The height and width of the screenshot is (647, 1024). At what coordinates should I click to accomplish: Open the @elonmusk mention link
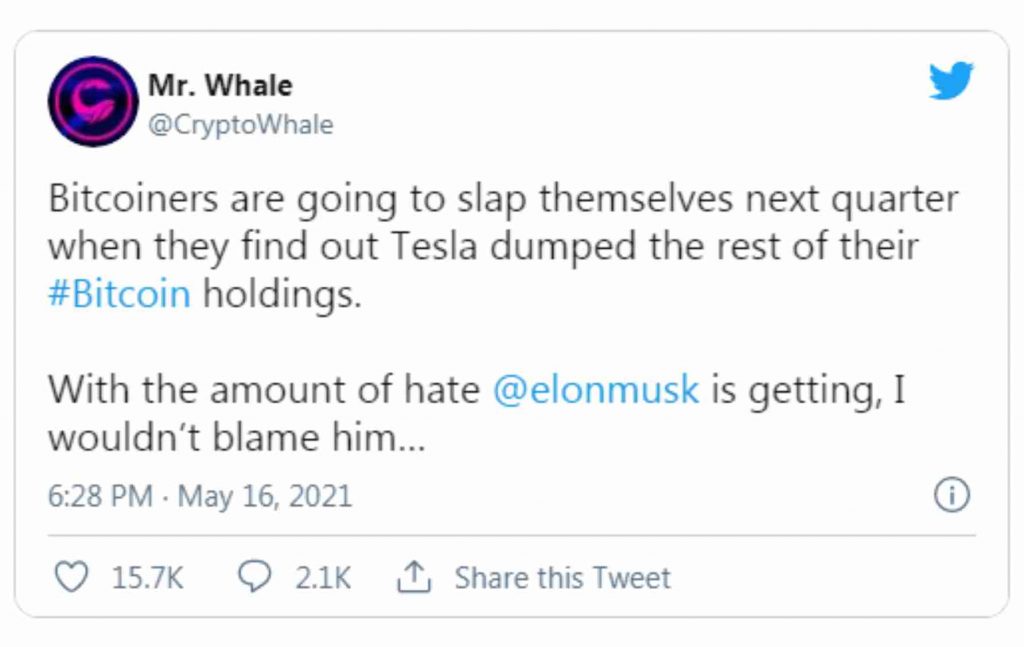pyautogui.click(x=596, y=389)
